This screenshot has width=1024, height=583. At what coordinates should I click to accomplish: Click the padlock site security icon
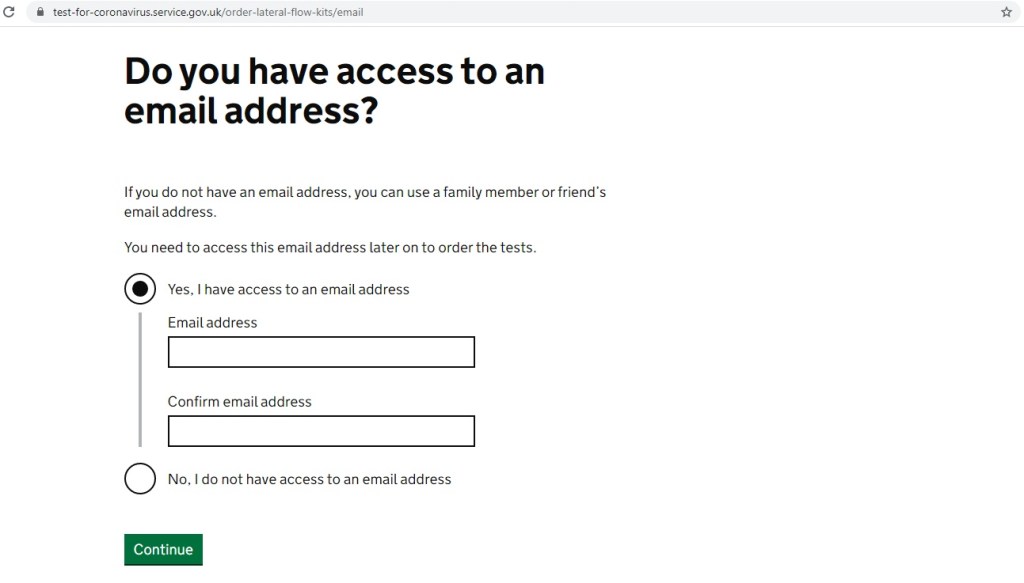[40, 12]
